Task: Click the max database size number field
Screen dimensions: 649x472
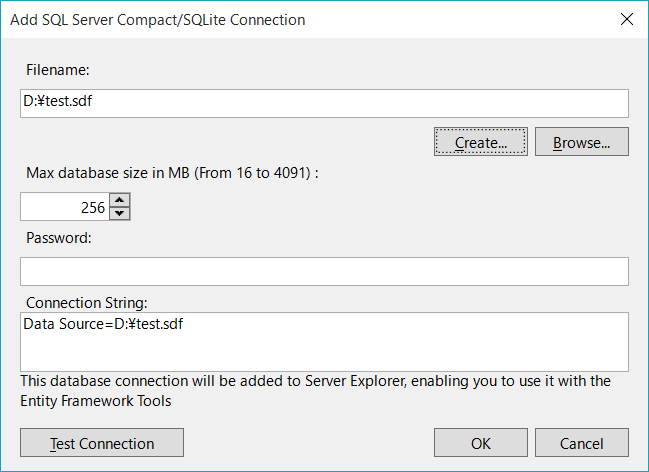Action: [65, 206]
